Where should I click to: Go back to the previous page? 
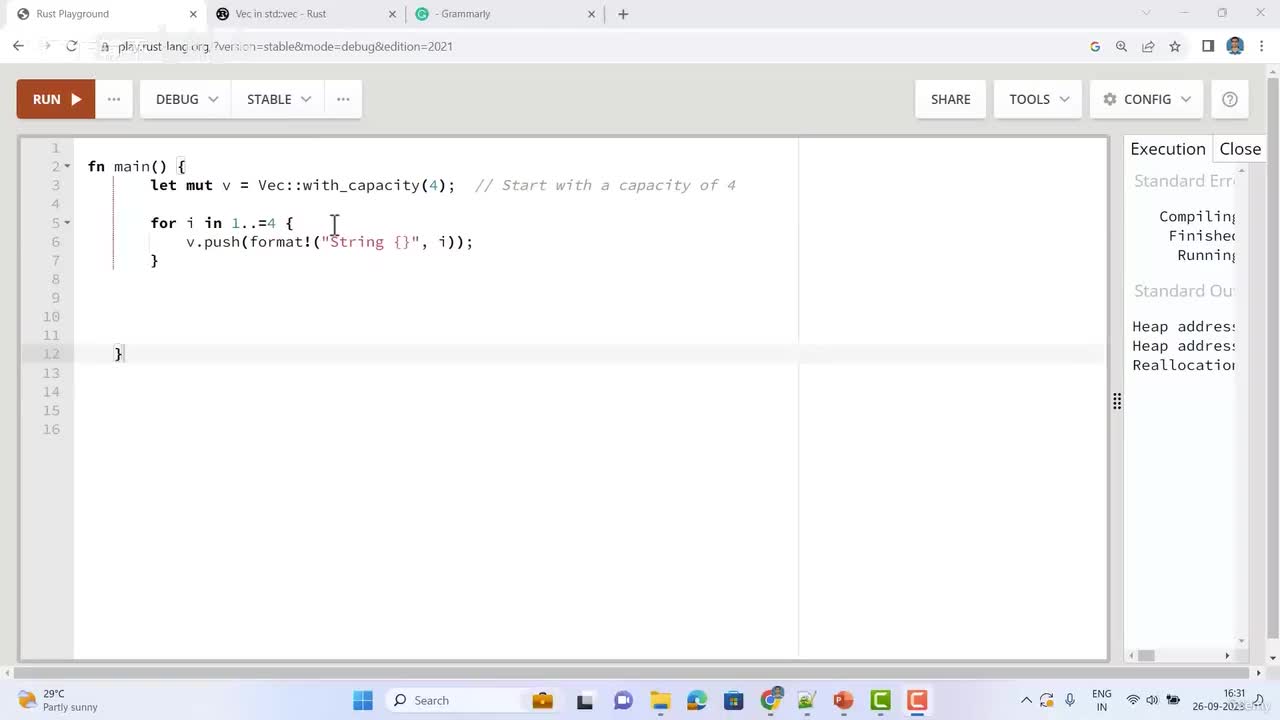pyautogui.click(x=18, y=46)
